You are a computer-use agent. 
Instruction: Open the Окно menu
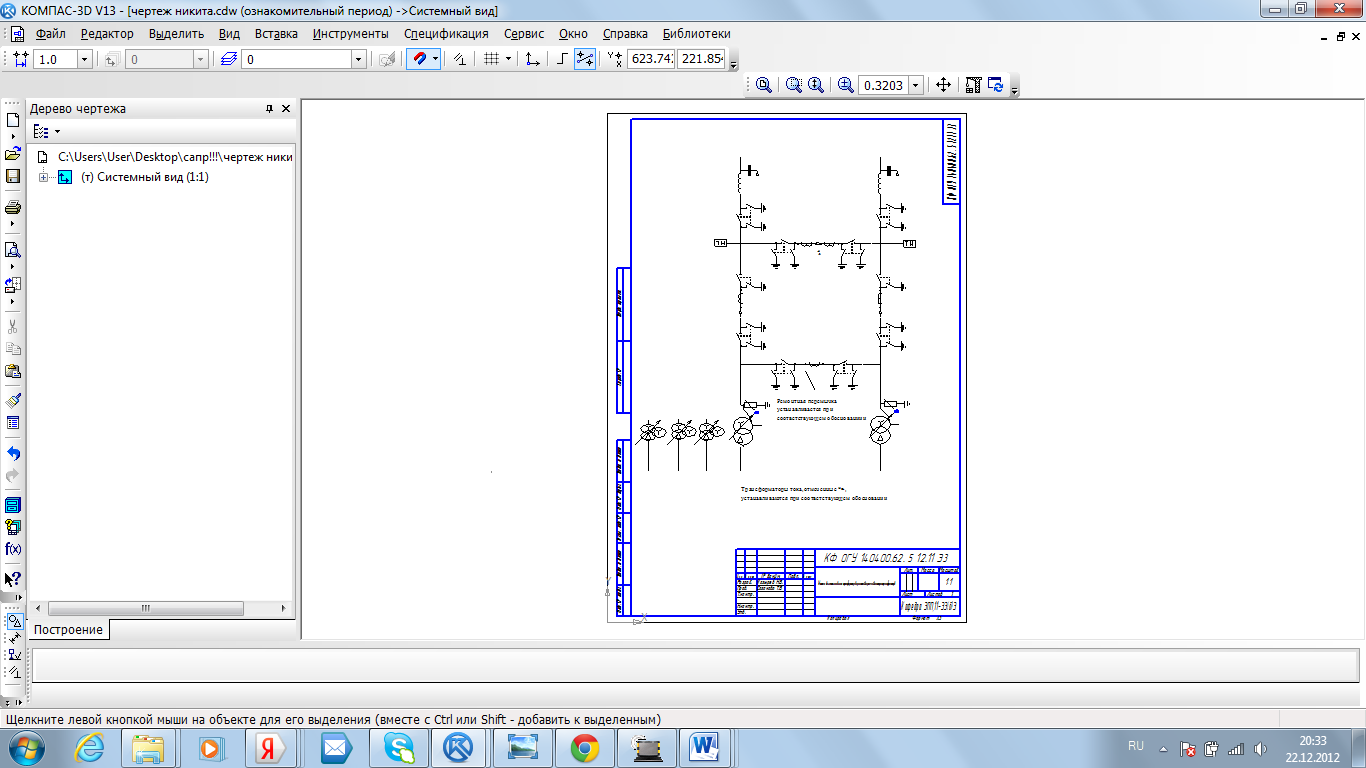(573, 34)
